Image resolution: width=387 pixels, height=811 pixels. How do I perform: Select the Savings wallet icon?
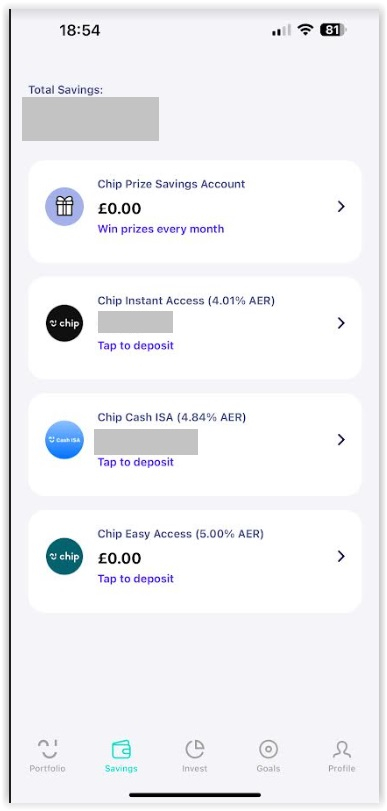[x=121, y=748]
